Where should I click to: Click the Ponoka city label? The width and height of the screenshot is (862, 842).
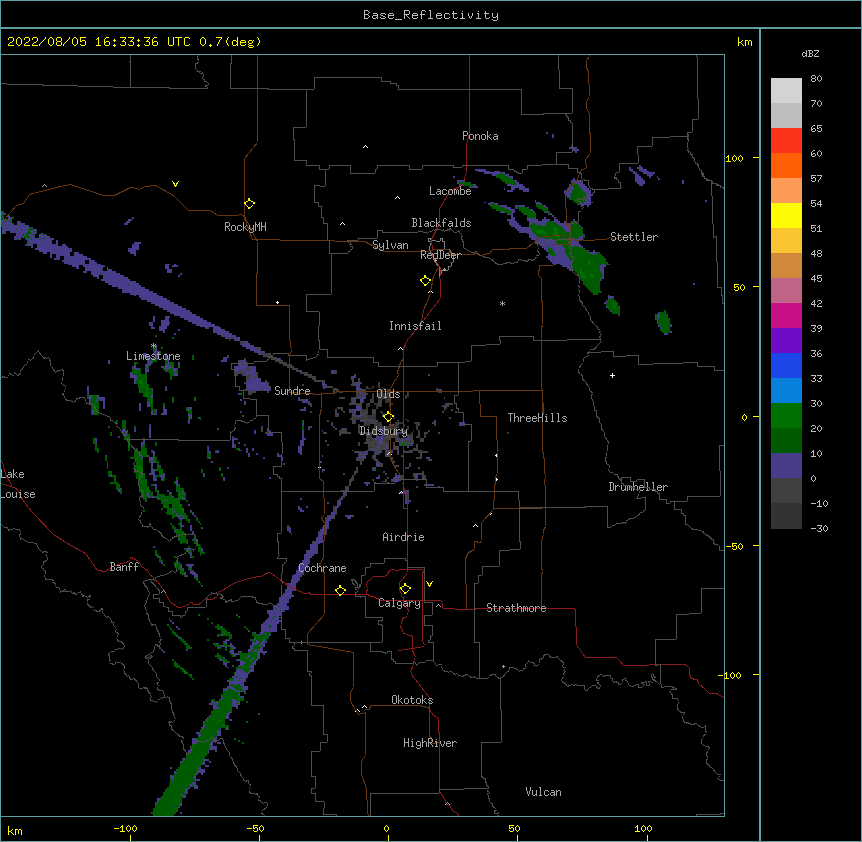pyautogui.click(x=480, y=136)
